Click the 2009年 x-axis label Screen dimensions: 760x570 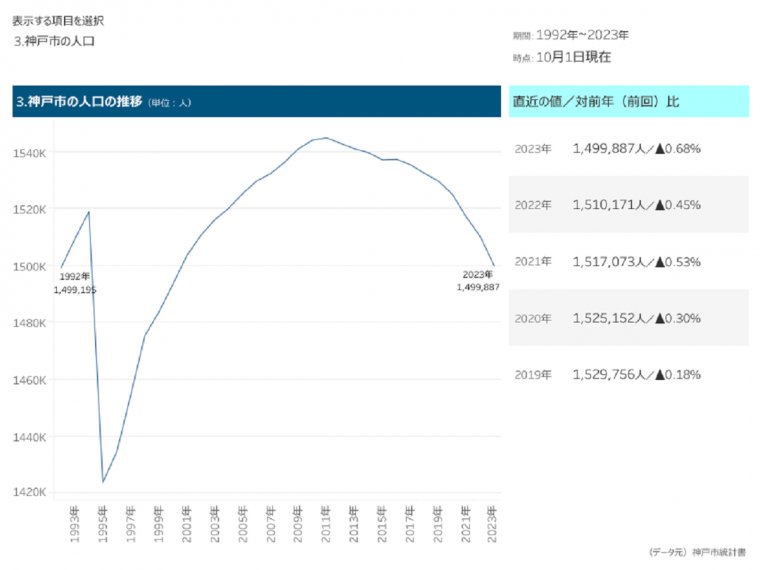click(298, 524)
